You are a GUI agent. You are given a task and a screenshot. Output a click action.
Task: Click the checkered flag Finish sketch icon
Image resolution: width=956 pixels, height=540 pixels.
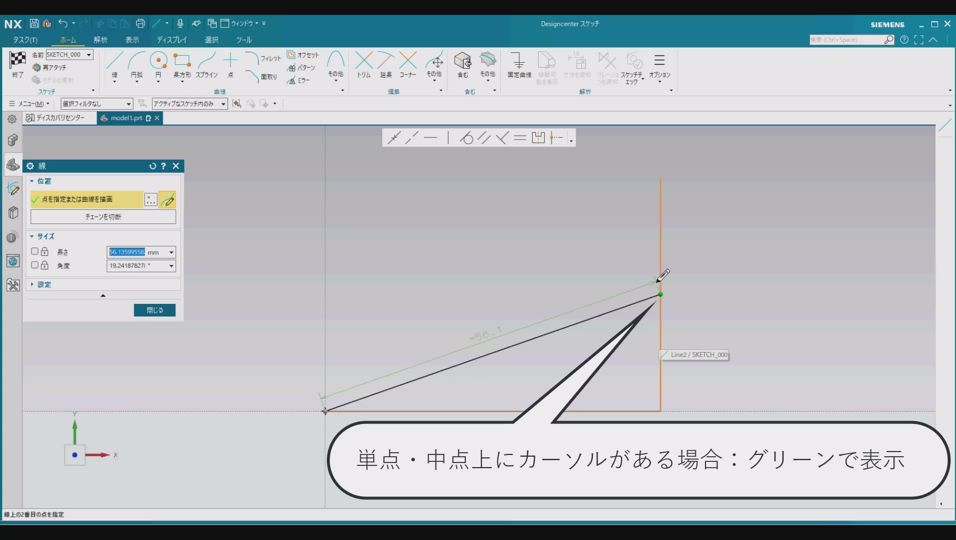tap(17, 60)
